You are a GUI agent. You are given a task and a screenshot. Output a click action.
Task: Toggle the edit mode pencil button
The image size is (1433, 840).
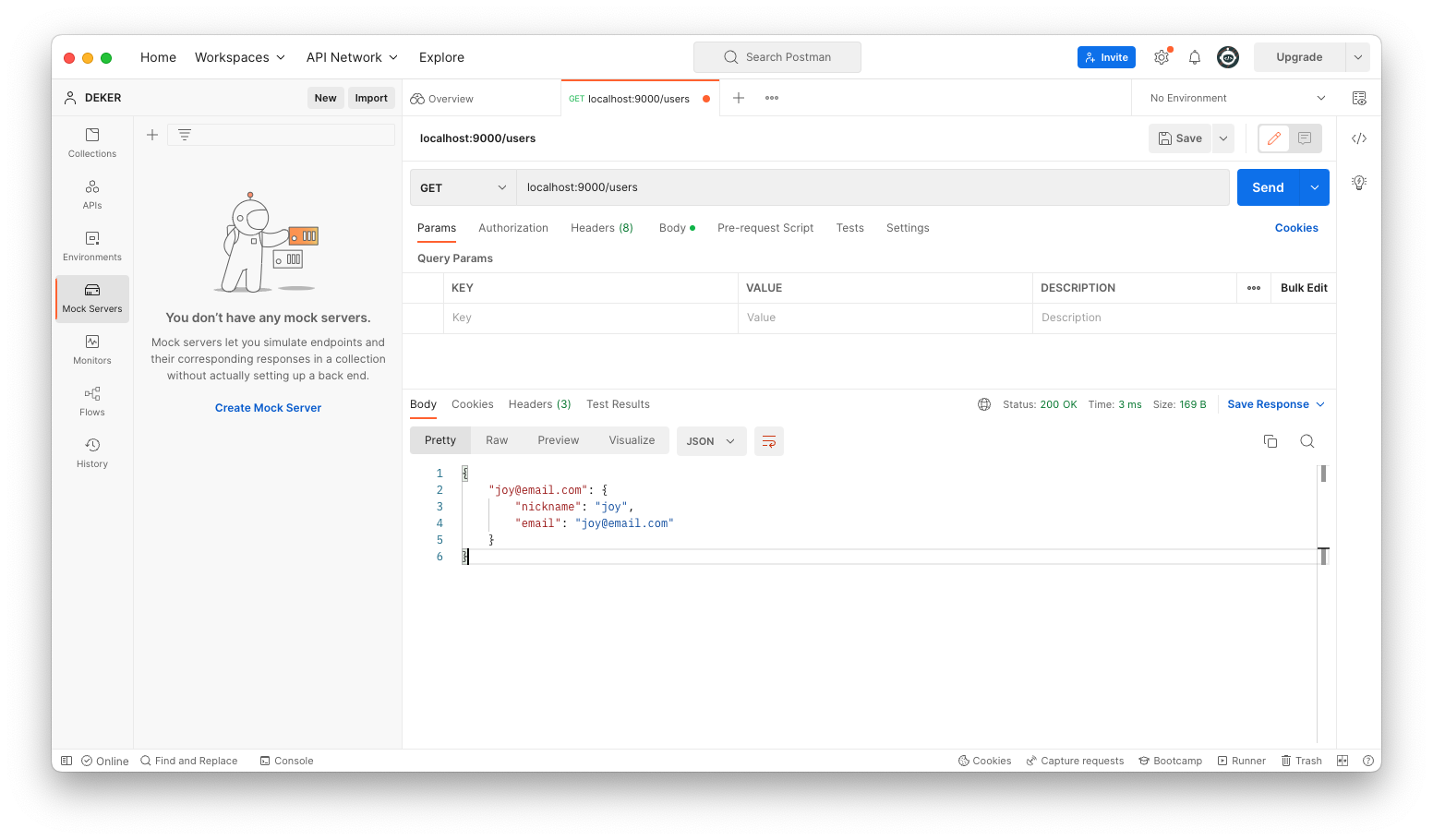[x=1274, y=138]
